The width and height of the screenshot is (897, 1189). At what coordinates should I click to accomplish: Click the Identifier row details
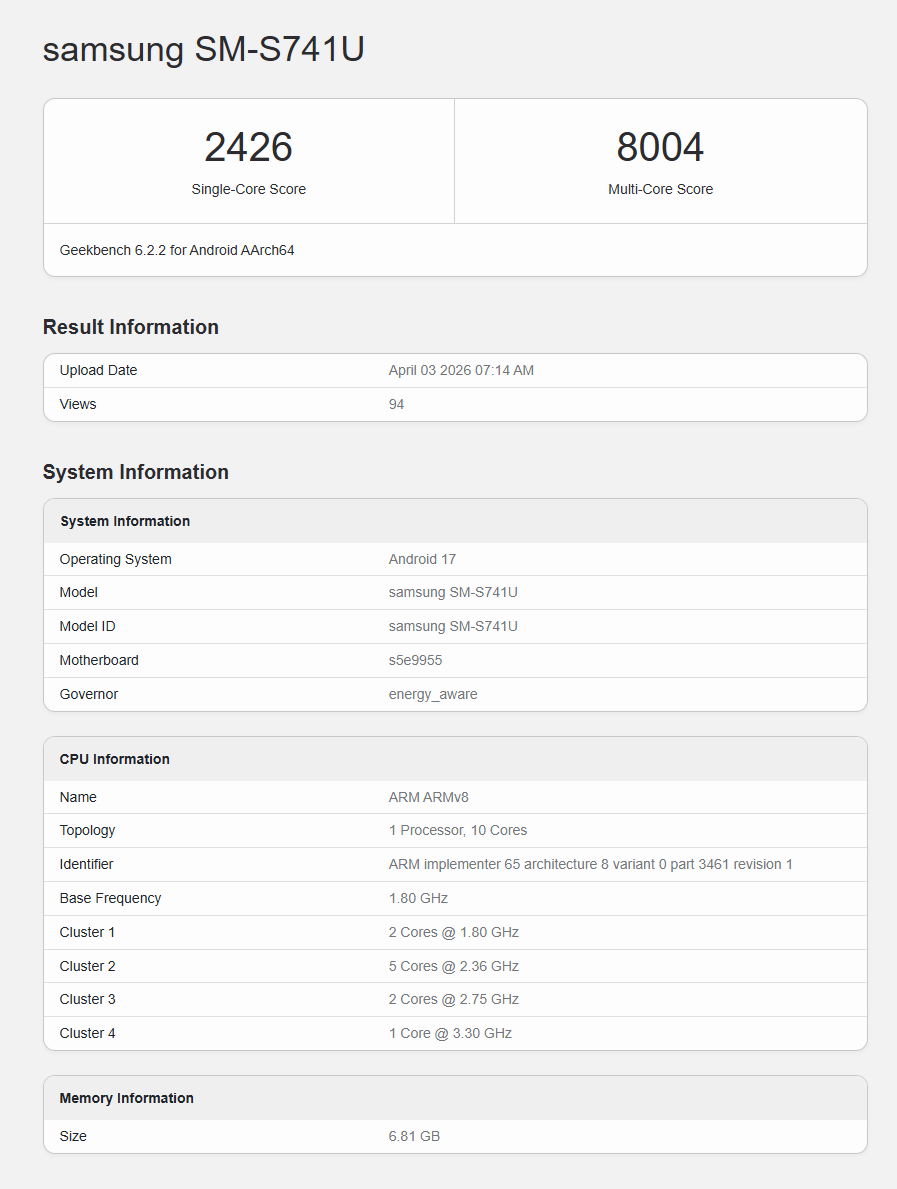point(590,864)
